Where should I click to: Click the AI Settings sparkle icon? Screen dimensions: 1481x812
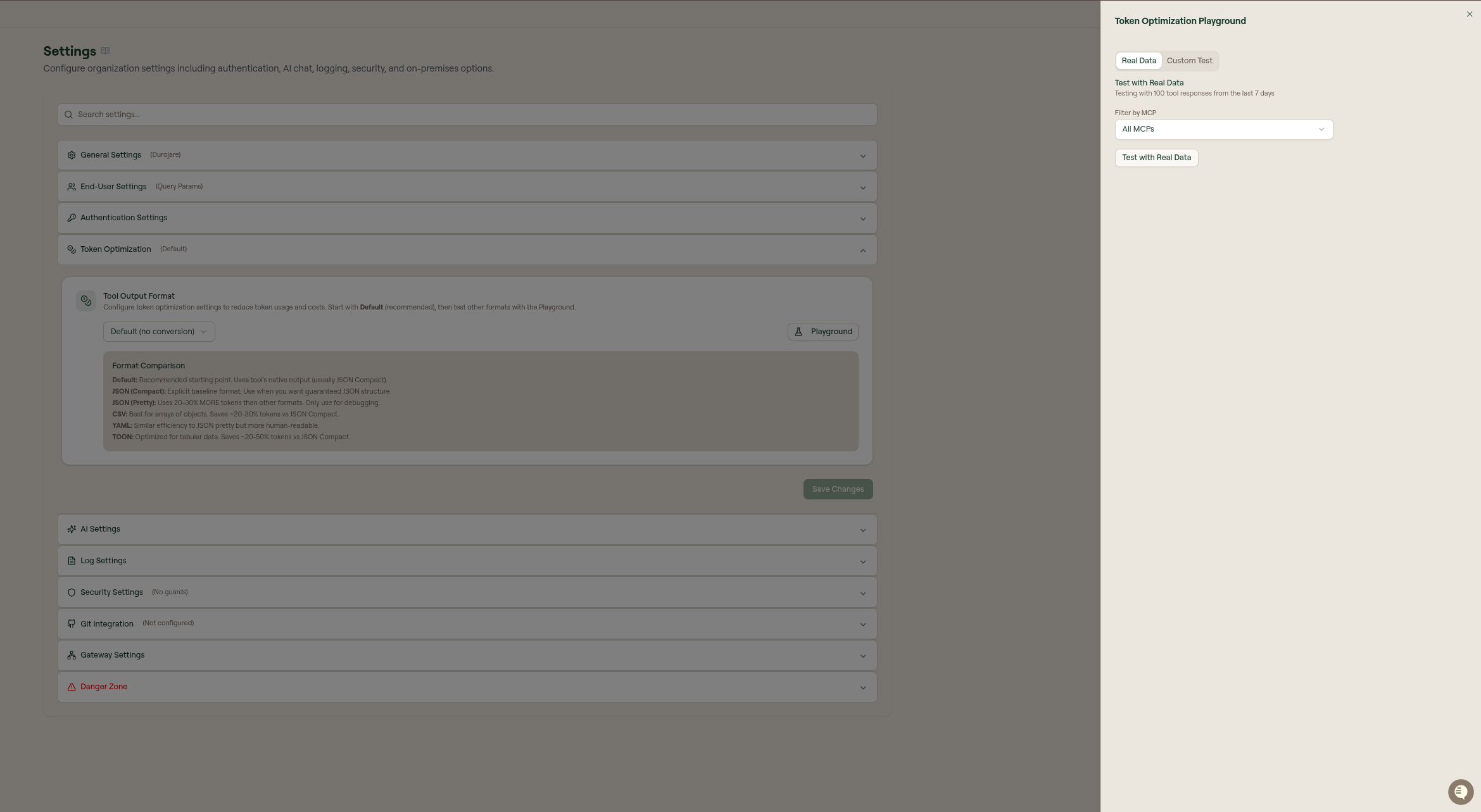pyautogui.click(x=72, y=529)
